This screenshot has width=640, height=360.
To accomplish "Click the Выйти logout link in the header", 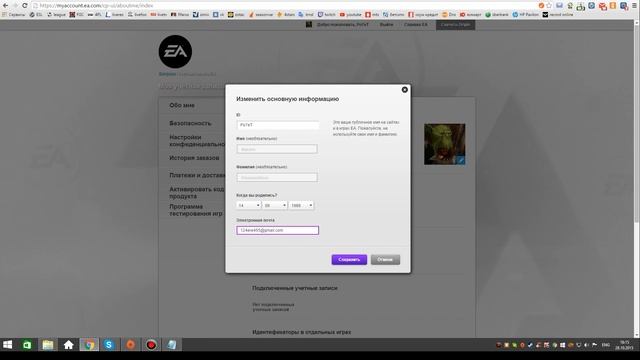I will (386, 24).
